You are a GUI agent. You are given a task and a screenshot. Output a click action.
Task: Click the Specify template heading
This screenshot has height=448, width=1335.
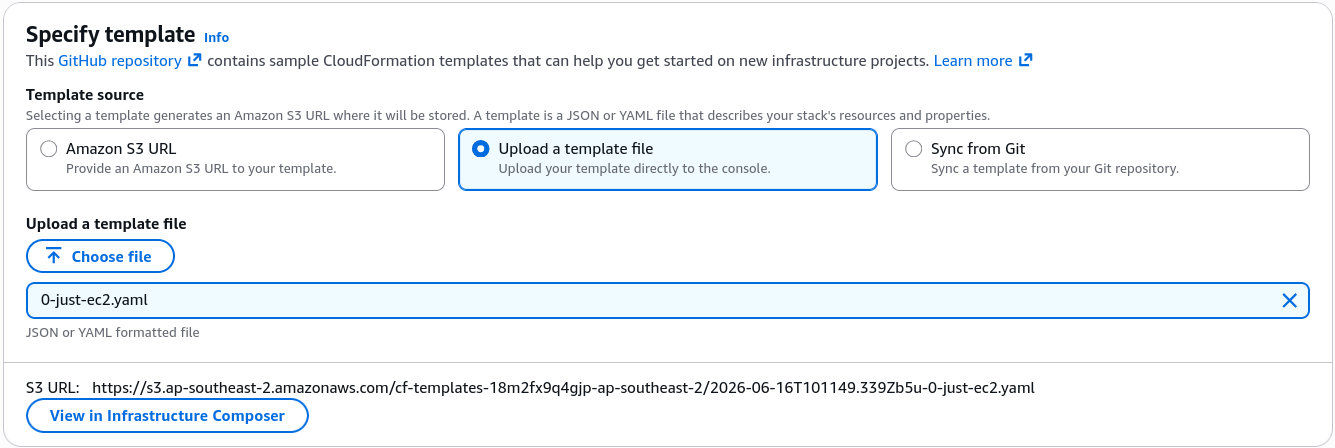(110, 34)
